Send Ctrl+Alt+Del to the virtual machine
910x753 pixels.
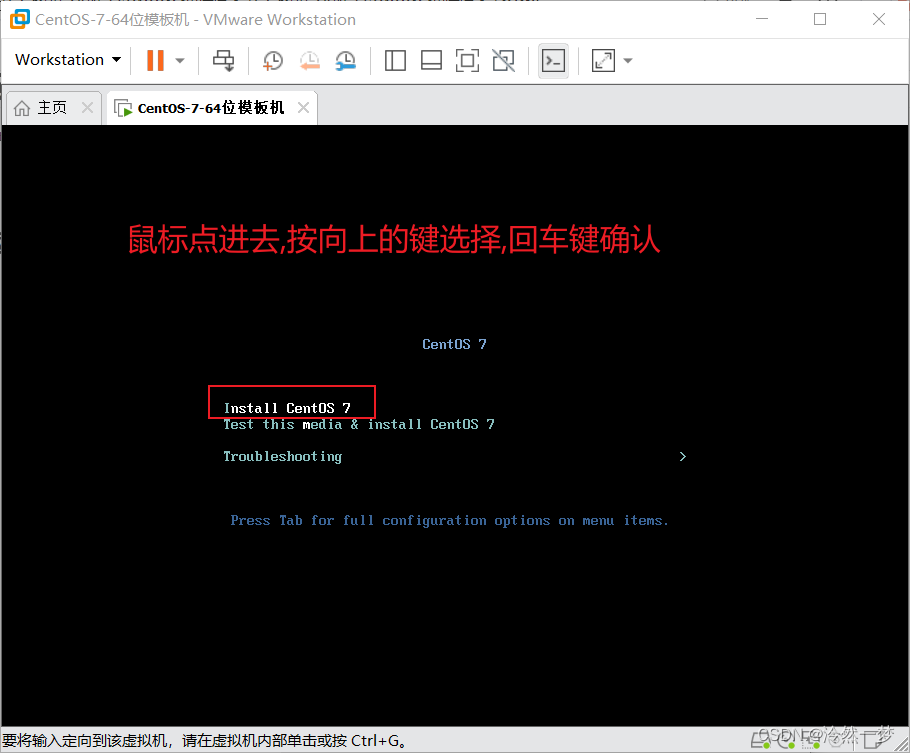click(223, 60)
